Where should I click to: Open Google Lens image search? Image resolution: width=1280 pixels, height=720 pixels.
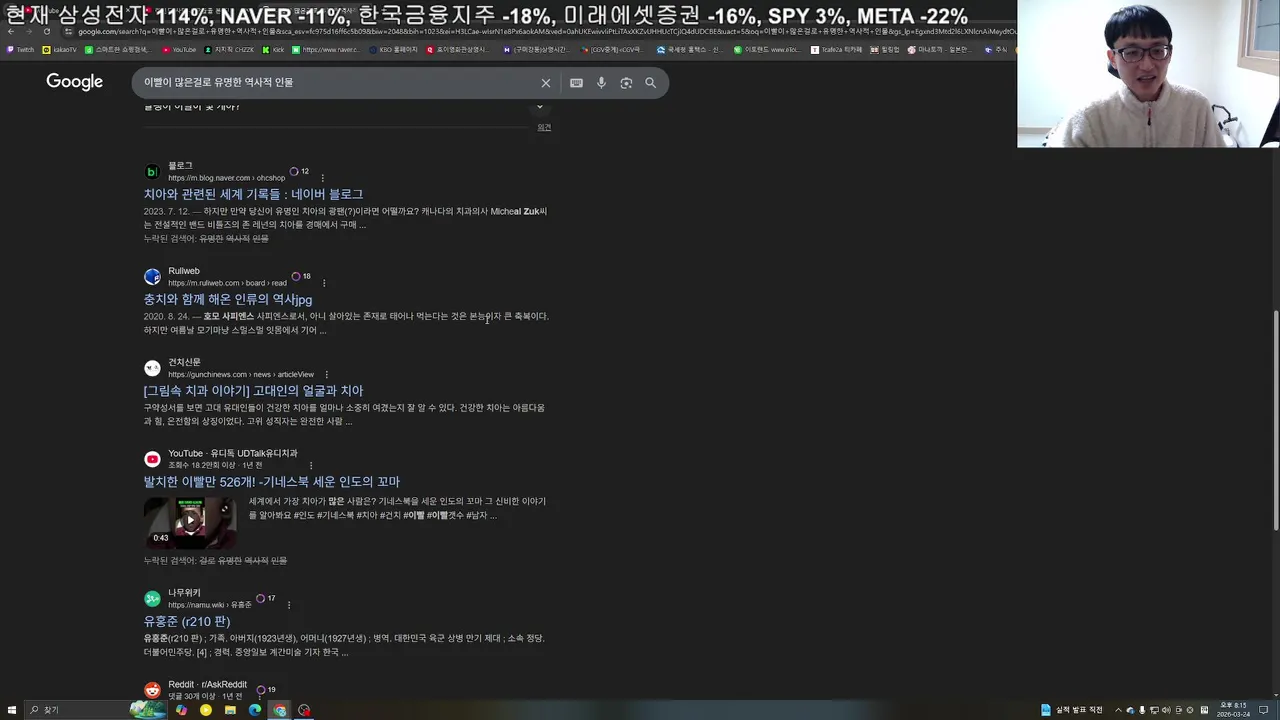[626, 83]
